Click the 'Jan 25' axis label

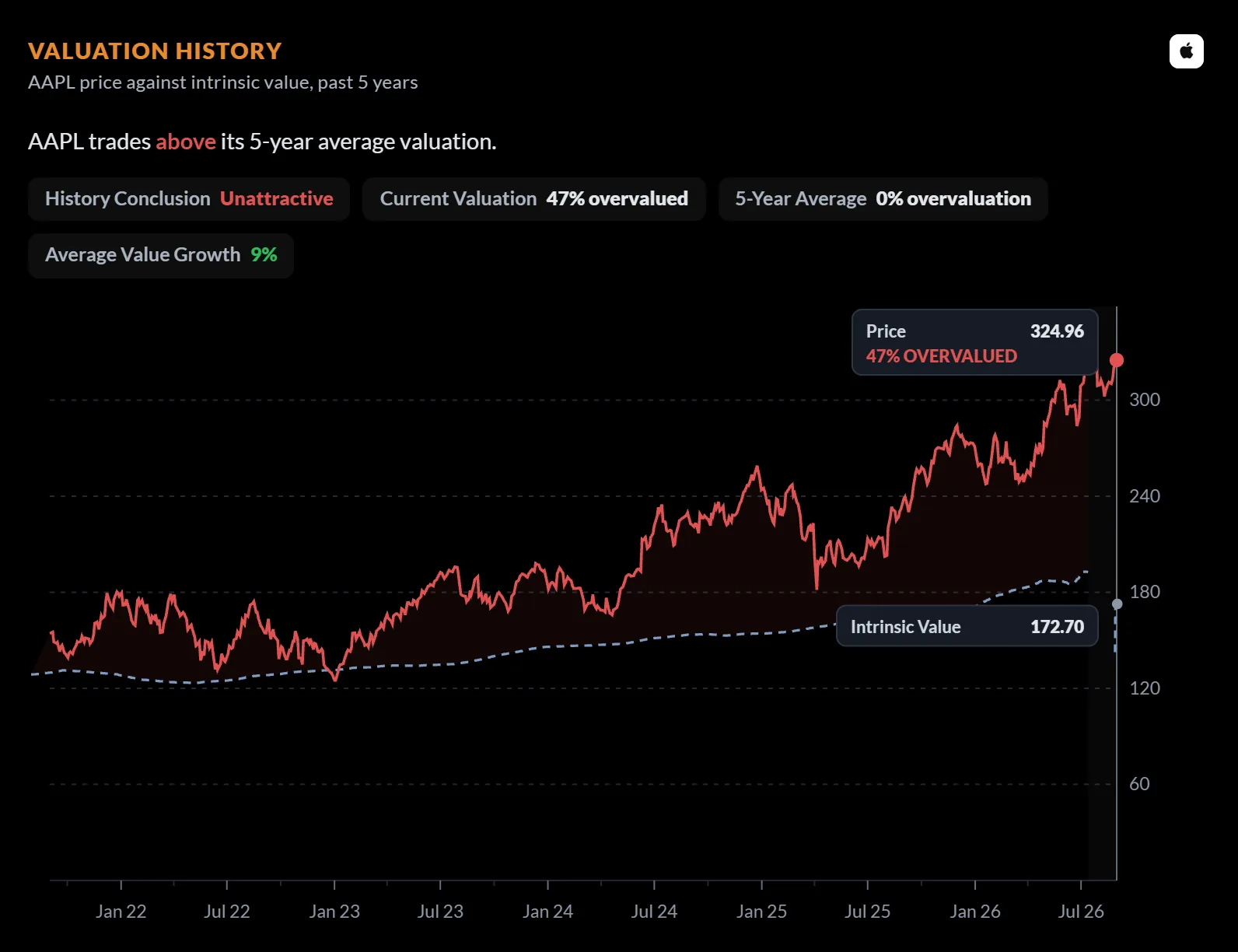(761, 912)
